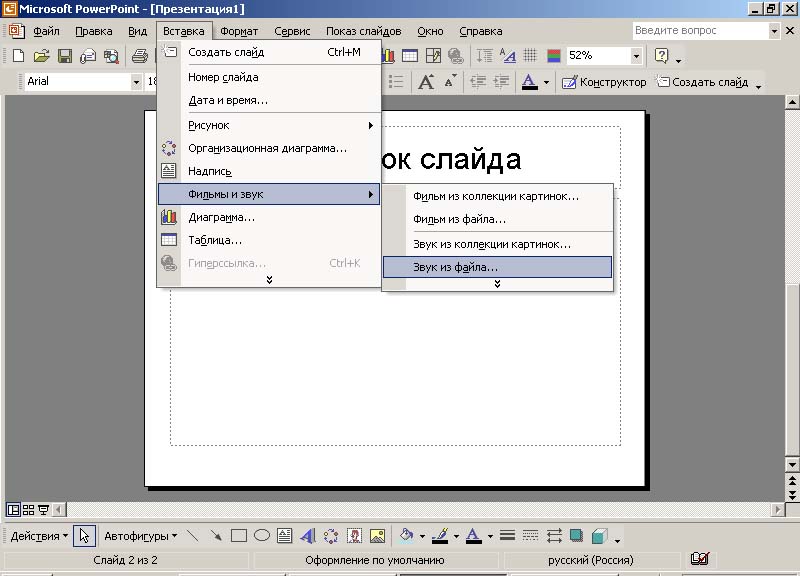Viewport: 800px width, 576px height.
Task: Increase font size with large A icon
Action: [x=426, y=82]
